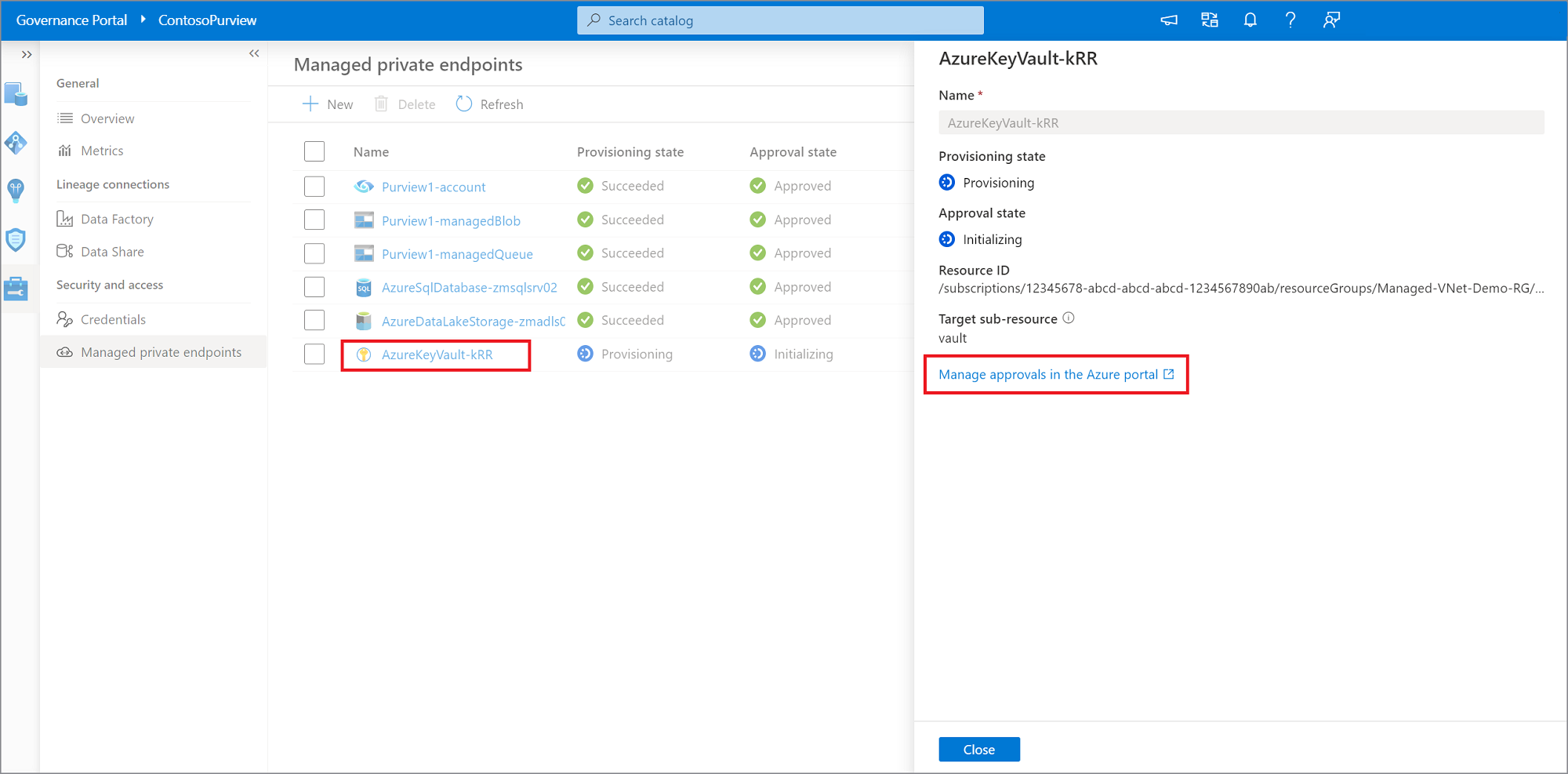Screen dimensions: 1568x774
Task: Click the Data Lake Storage icon in the list
Action: 364,321
